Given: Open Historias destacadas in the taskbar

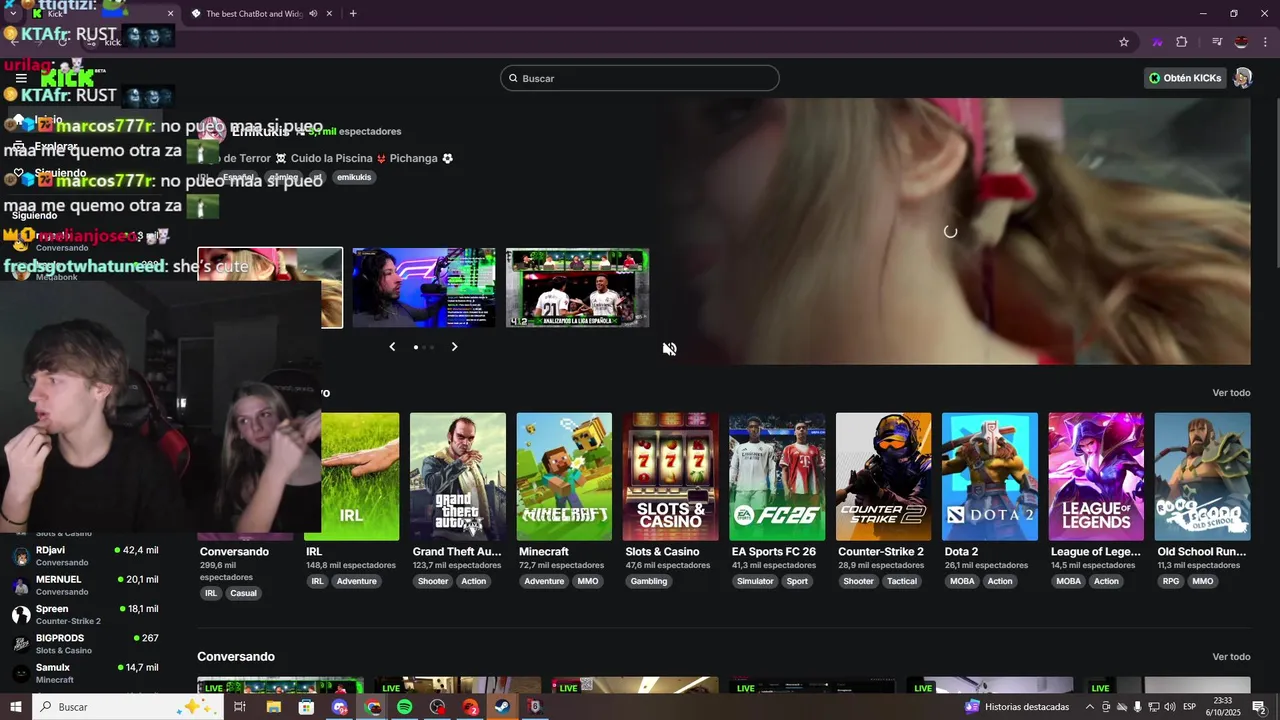Looking at the screenshot, I should pyautogui.click(x=1017, y=707).
